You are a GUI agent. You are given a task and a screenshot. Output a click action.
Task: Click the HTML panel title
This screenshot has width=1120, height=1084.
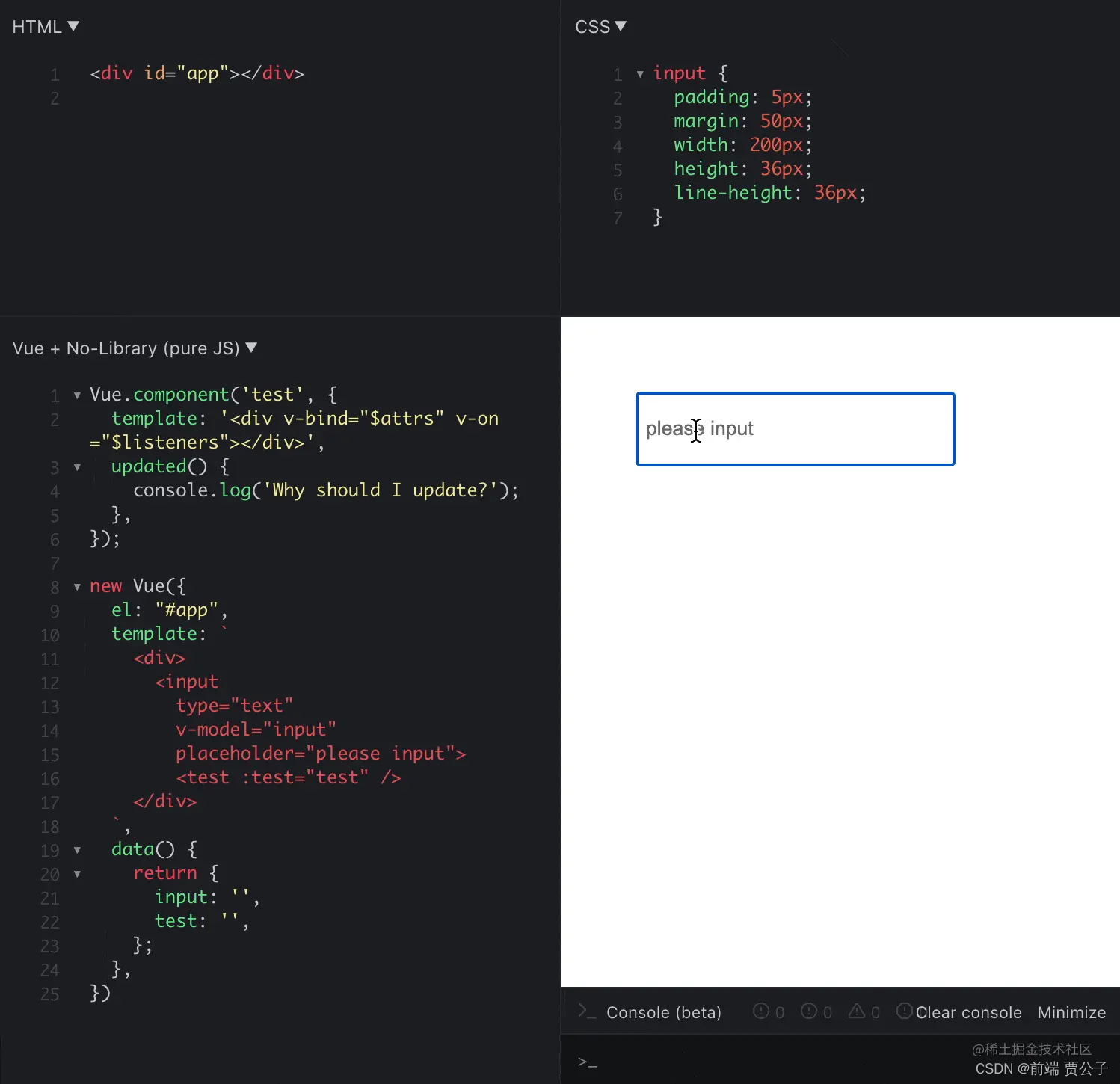point(34,26)
